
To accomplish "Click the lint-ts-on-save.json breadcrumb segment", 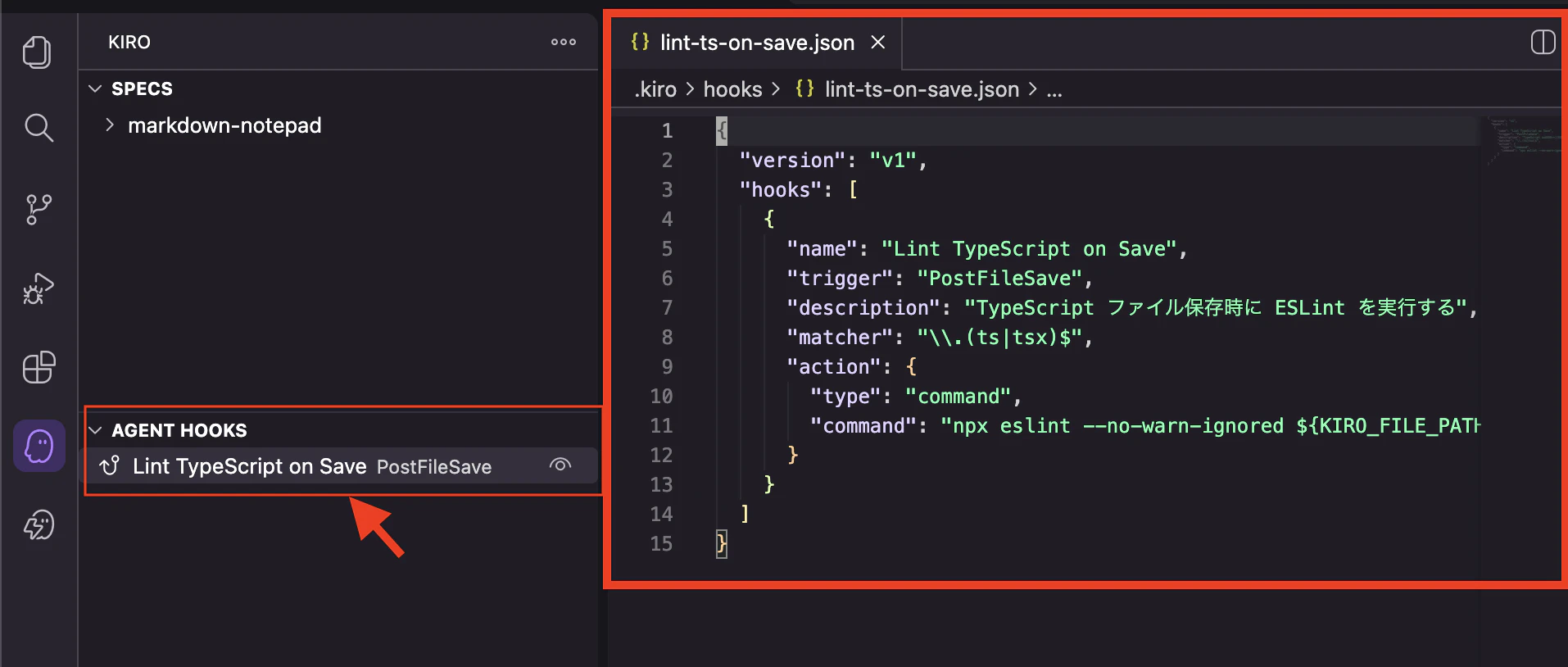I will pos(922,89).
